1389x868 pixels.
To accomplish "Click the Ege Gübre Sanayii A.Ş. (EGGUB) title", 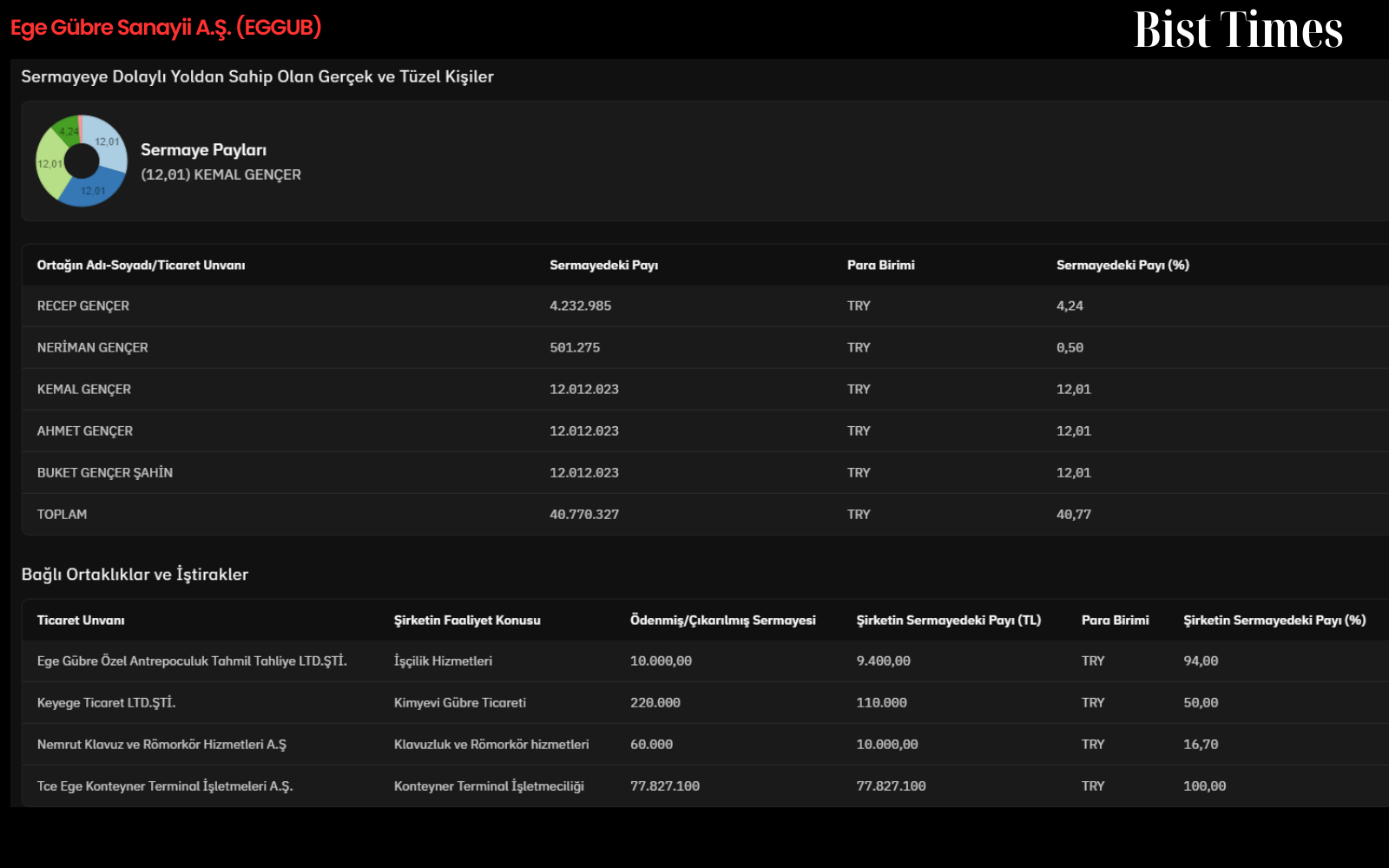I will [166, 27].
